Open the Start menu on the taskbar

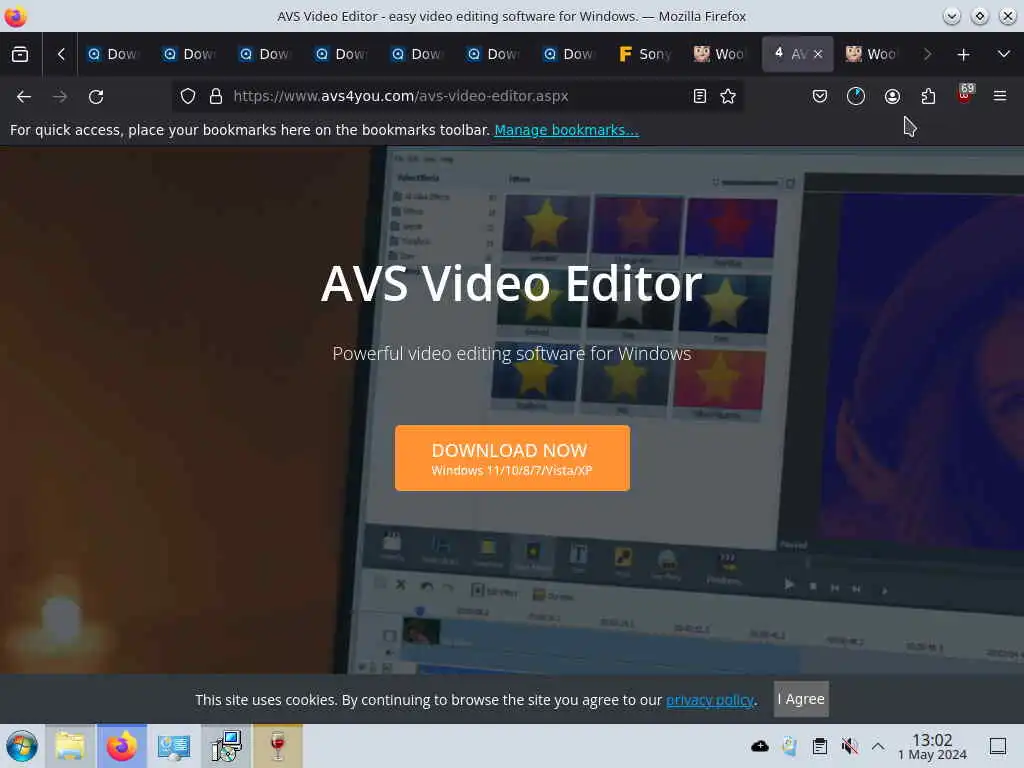(x=22, y=746)
